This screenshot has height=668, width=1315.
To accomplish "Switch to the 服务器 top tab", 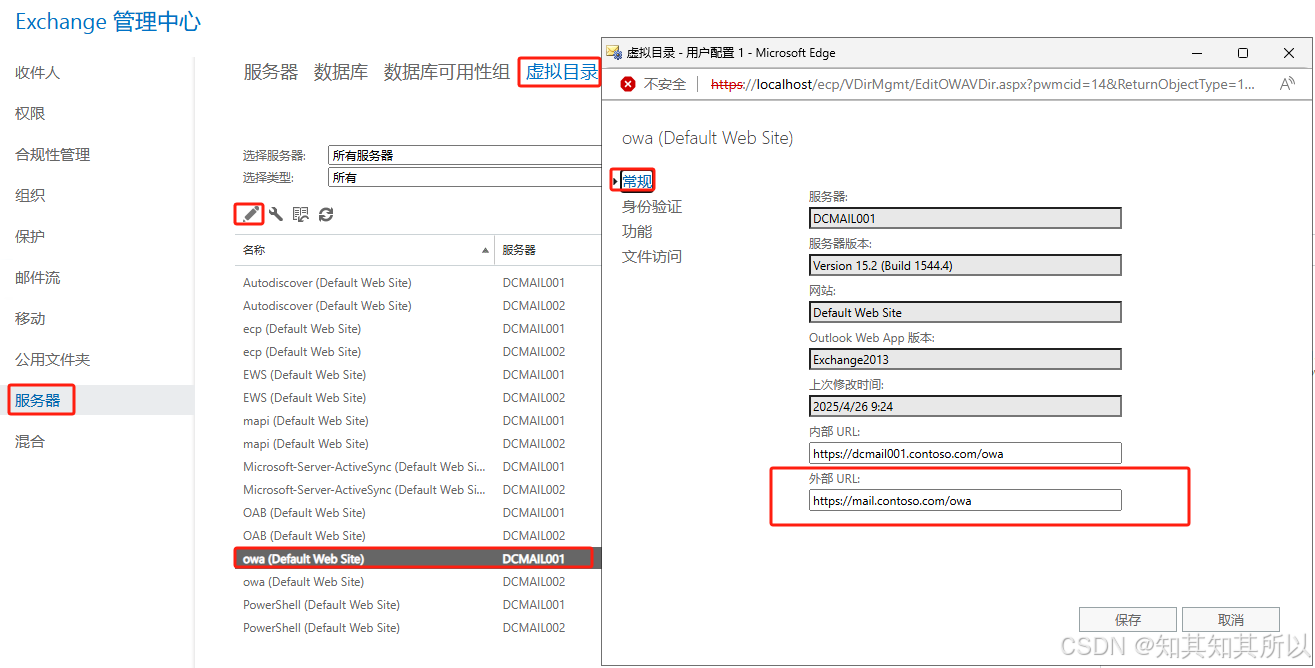I will pos(271,72).
